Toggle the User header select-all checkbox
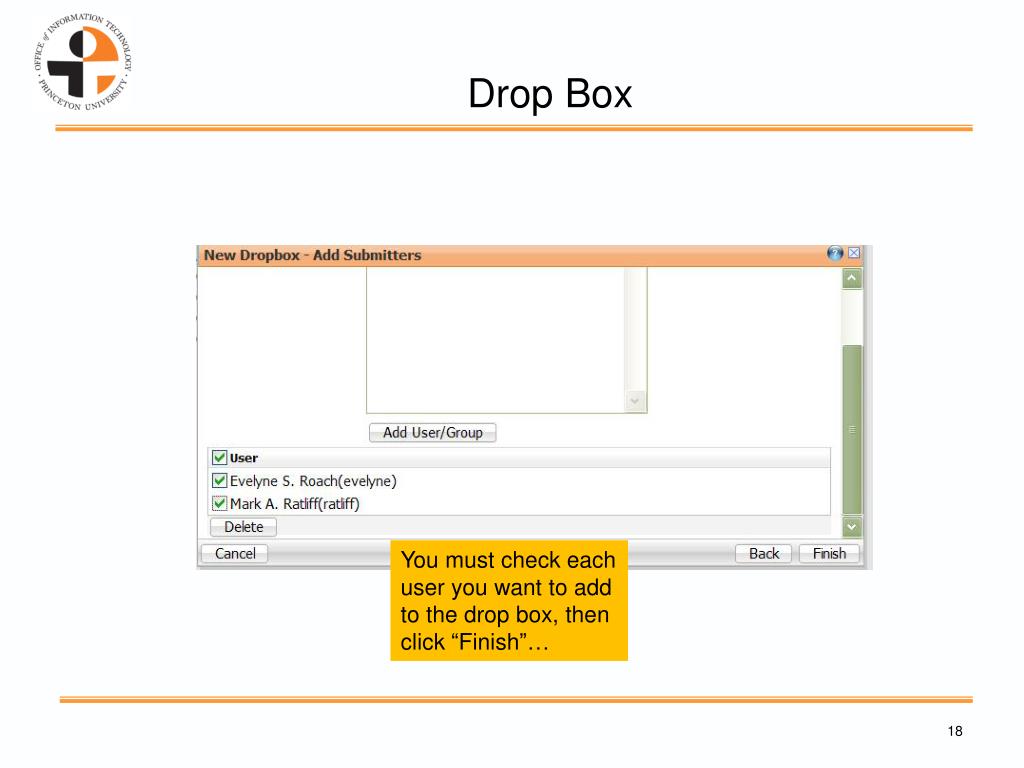 219,458
